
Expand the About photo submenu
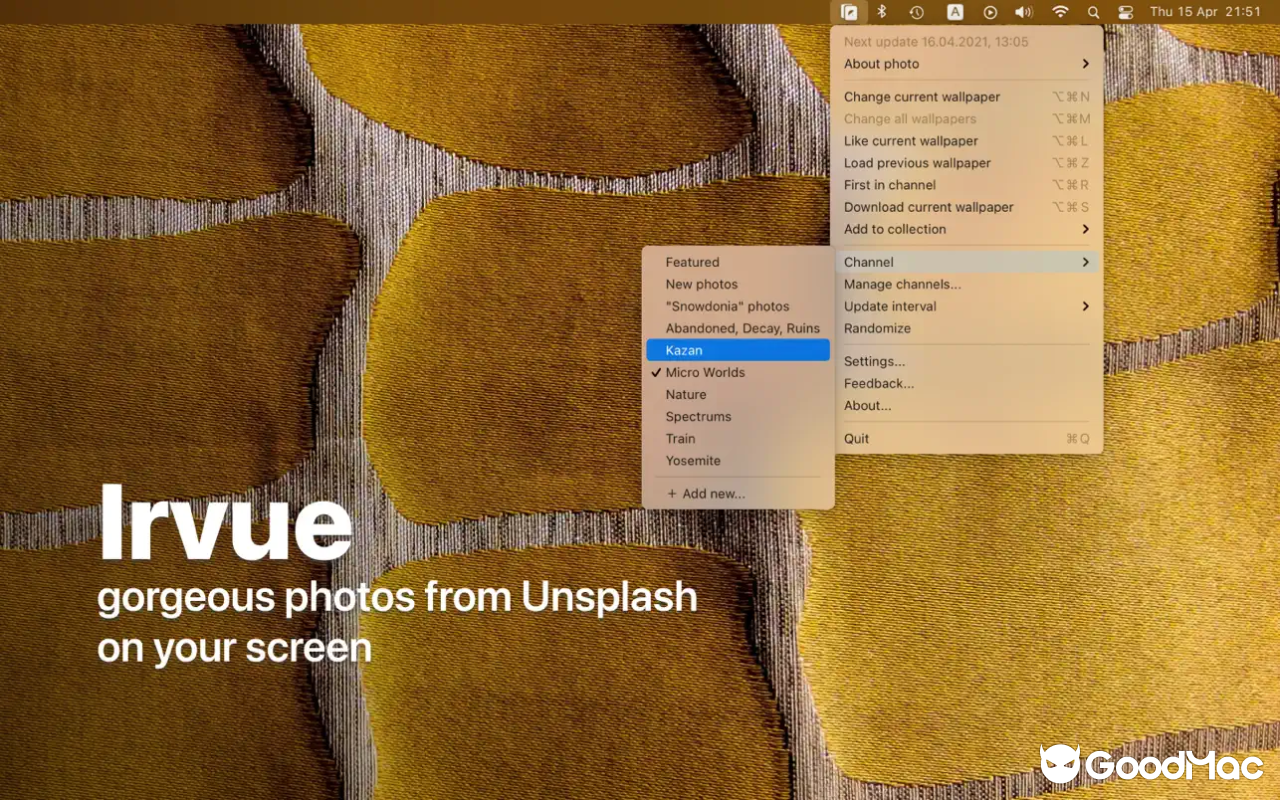coord(881,63)
